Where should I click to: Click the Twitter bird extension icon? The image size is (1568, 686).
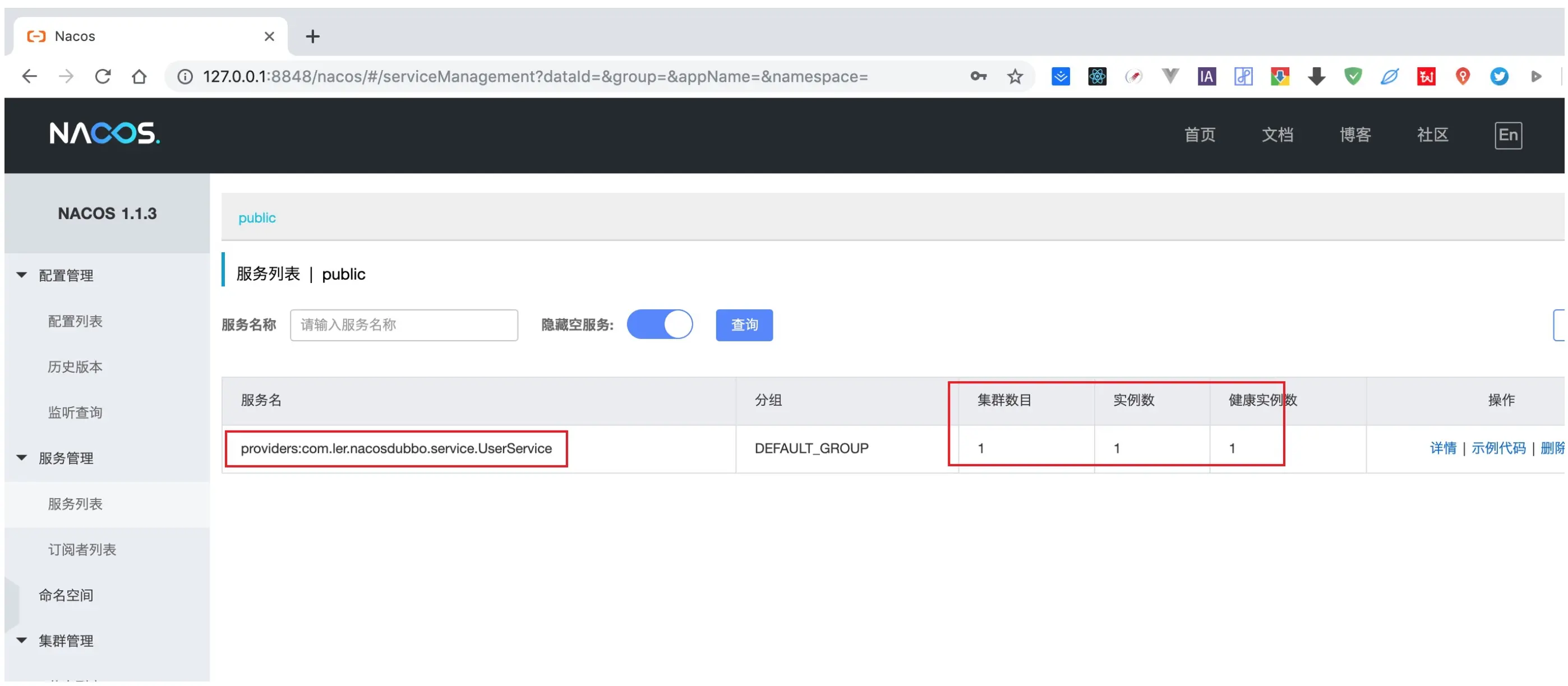pyautogui.click(x=1498, y=76)
